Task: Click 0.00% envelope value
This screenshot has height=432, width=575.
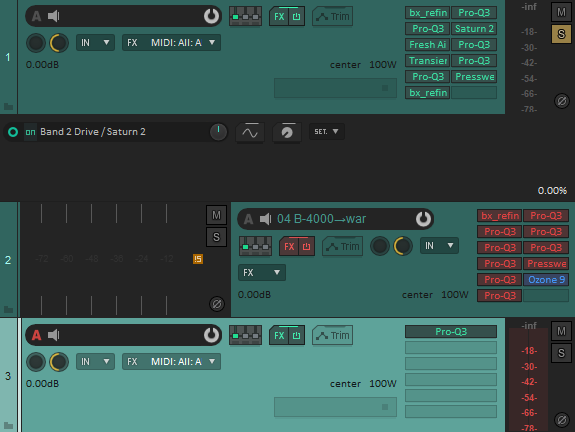Action: [552, 191]
